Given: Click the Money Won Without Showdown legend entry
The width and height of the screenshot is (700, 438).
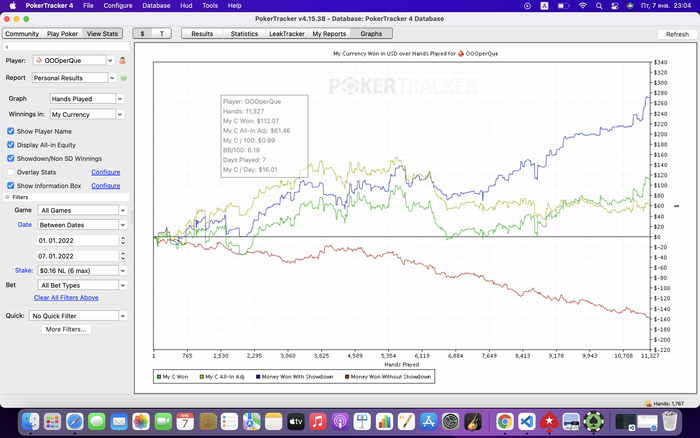Looking at the screenshot, I should (x=388, y=377).
